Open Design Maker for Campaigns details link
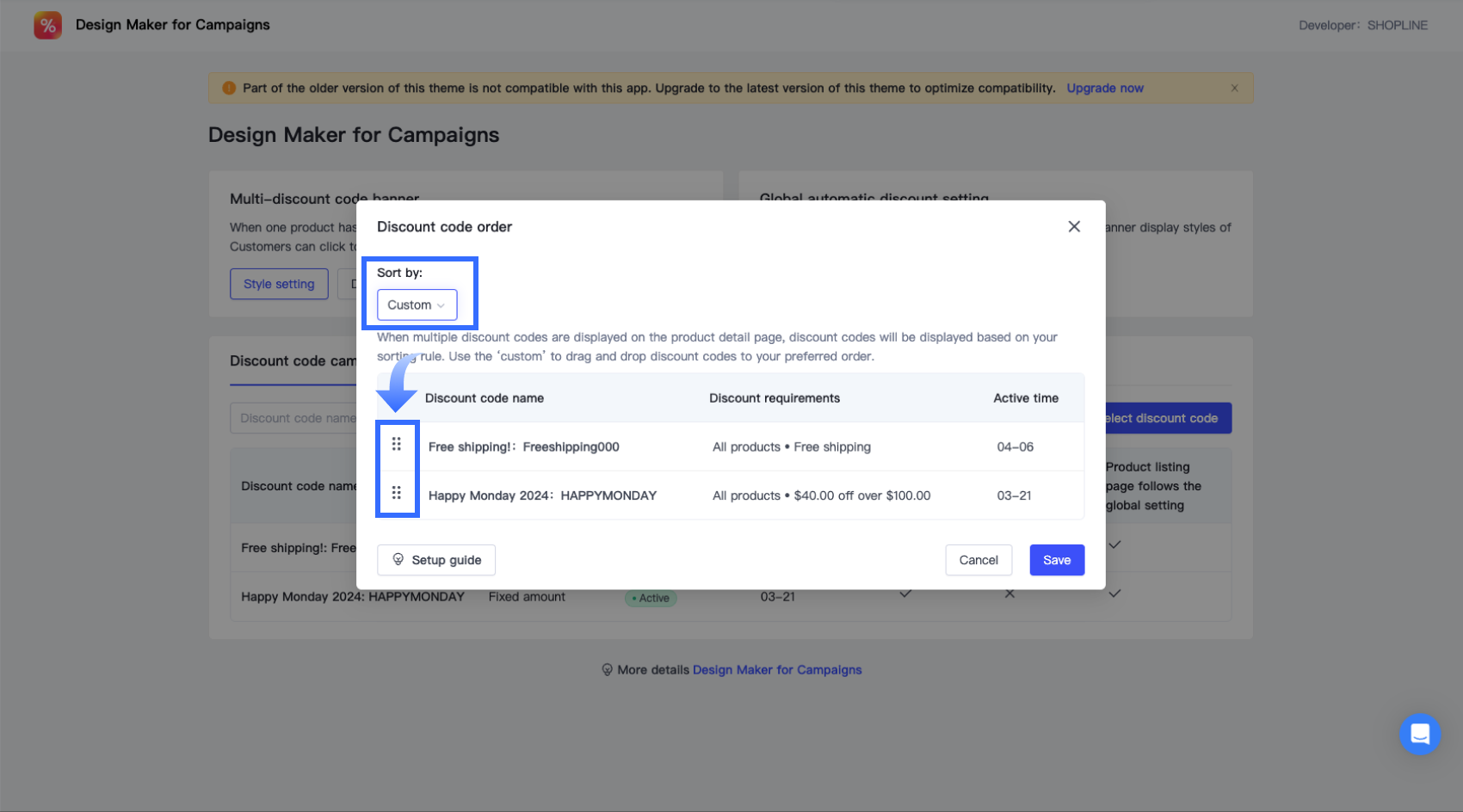The height and width of the screenshot is (812, 1463). [x=776, y=670]
